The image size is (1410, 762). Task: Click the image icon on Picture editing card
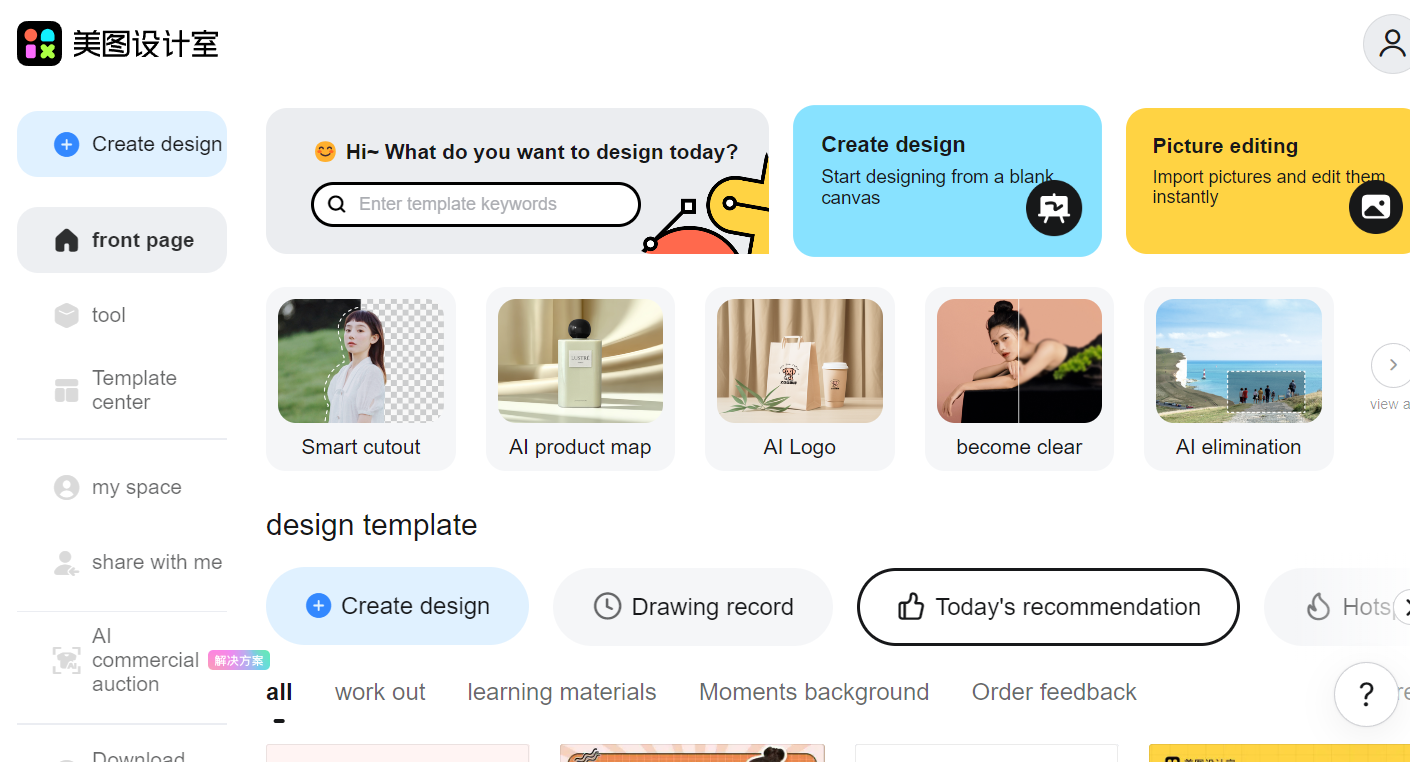[1375, 207]
